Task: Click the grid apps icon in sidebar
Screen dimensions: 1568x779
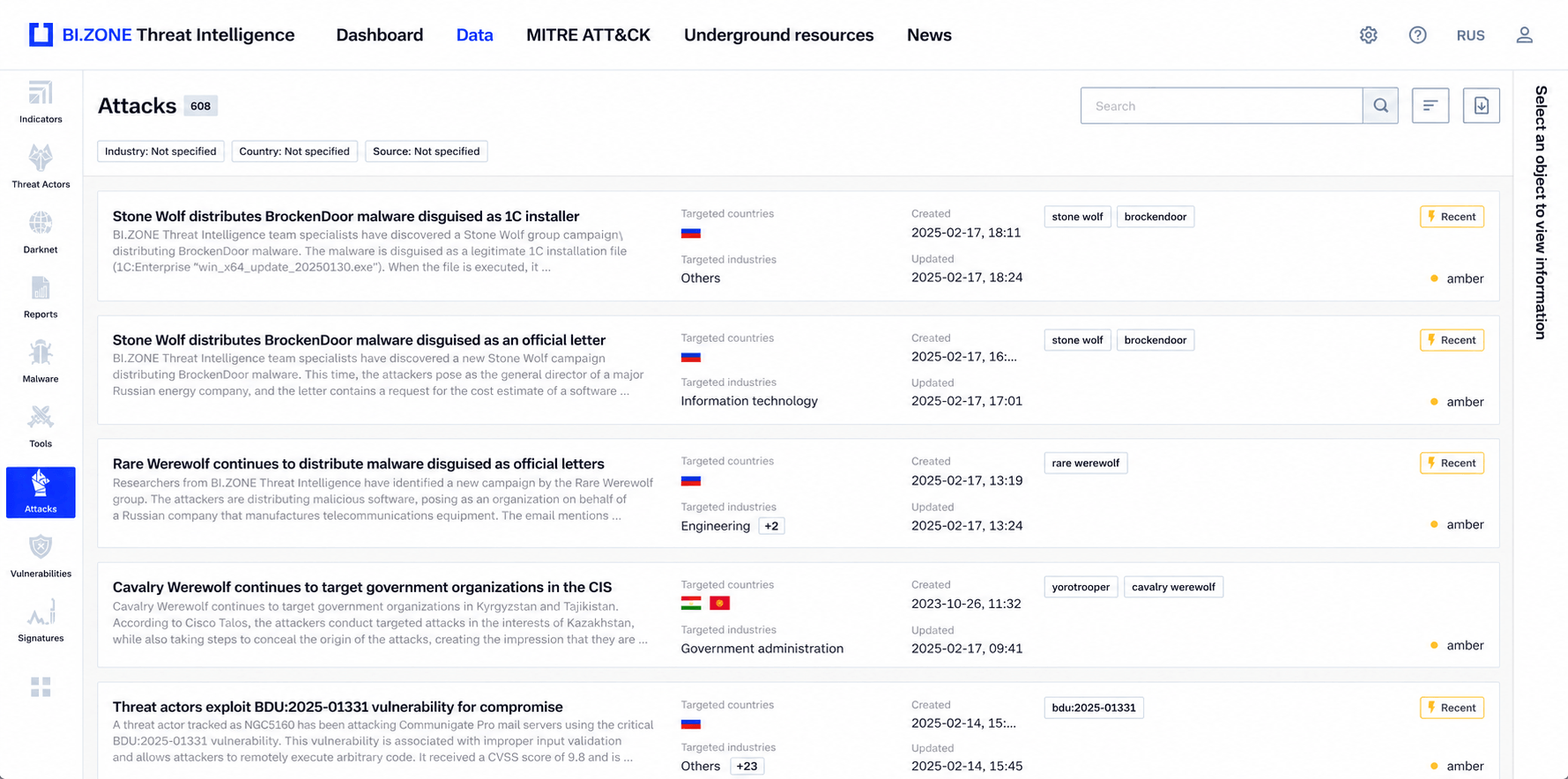Action: pos(41,686)
